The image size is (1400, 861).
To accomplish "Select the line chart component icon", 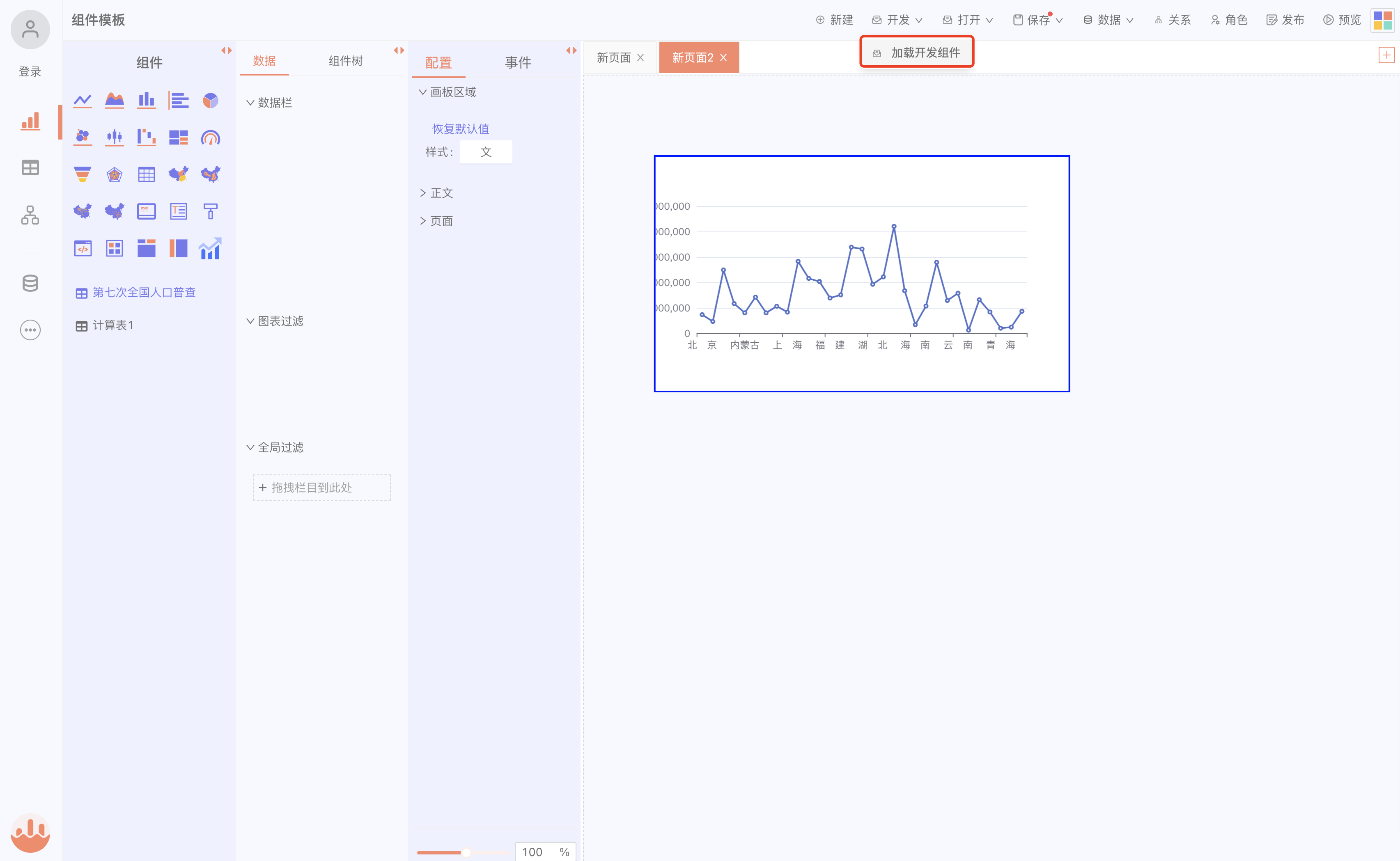I will (x=83, y=101).
